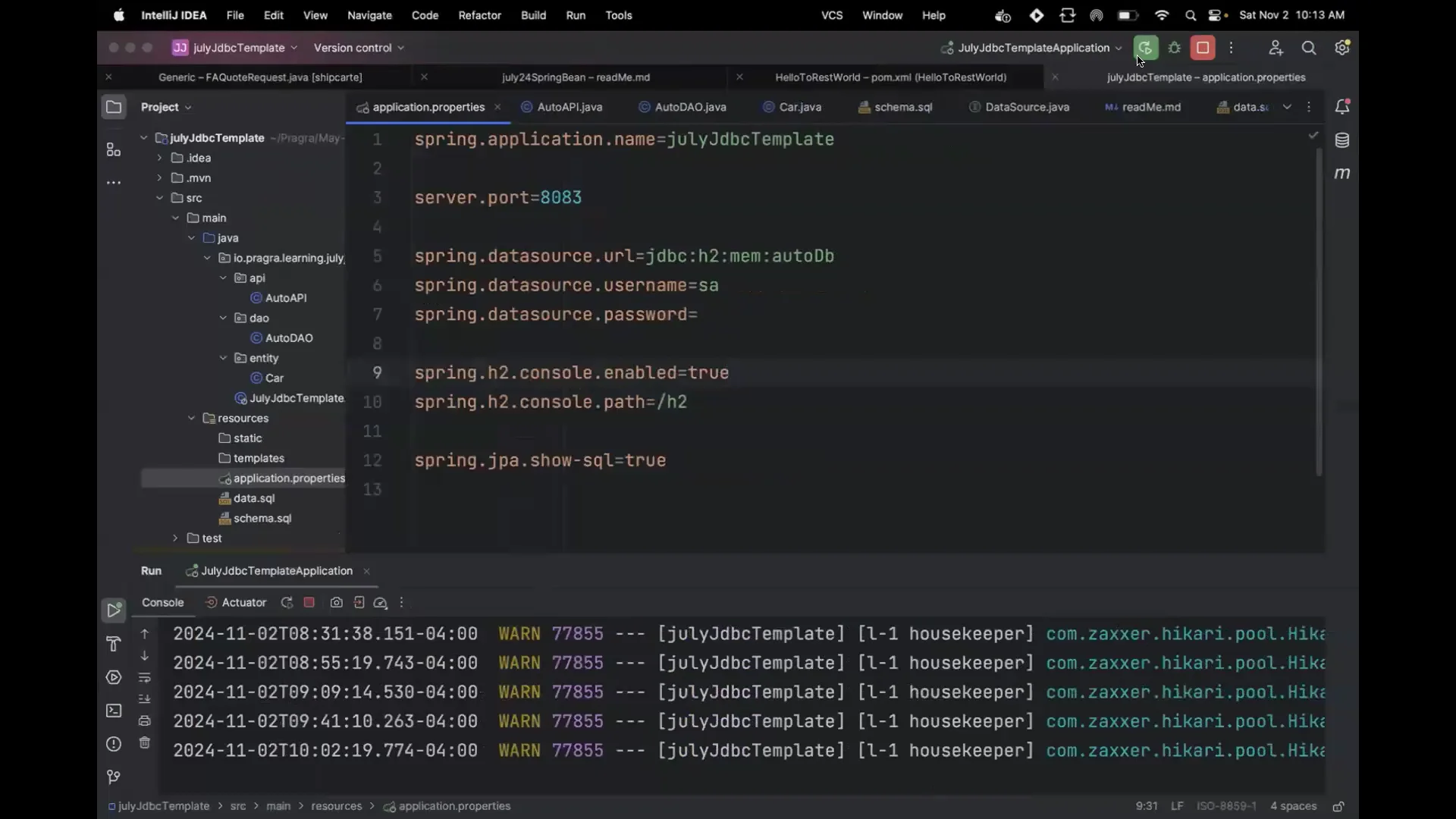Switch to the Actuator tab

[x=236, y=603]
